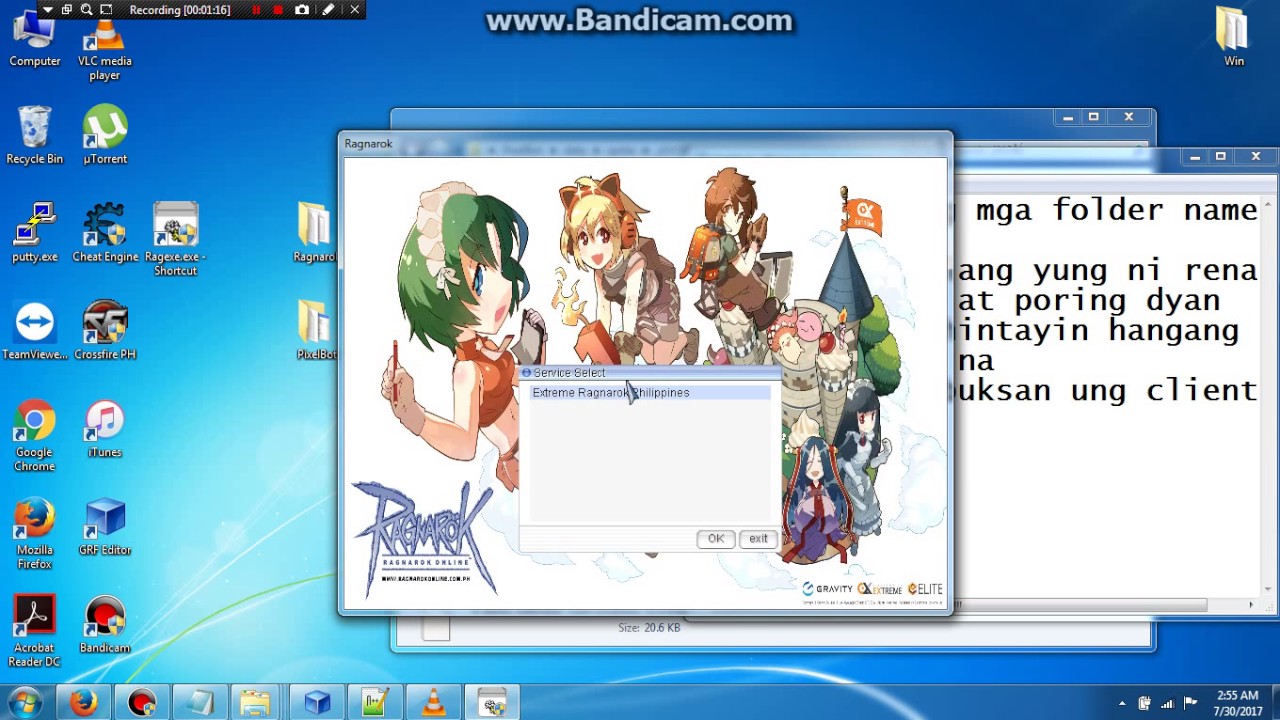Select the Win folder on the desktop
This screenshot has height=720, width=1280.
click(x=1234, y=37)
